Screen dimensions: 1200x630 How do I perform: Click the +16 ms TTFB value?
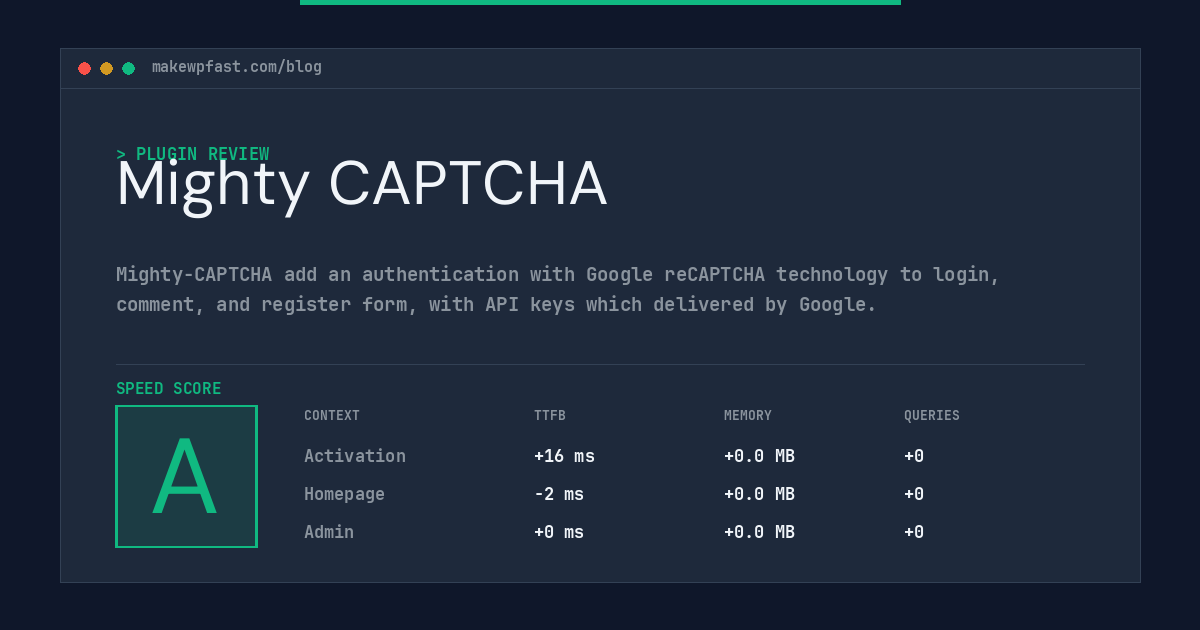pyautogui.click(x=564, y=456)
